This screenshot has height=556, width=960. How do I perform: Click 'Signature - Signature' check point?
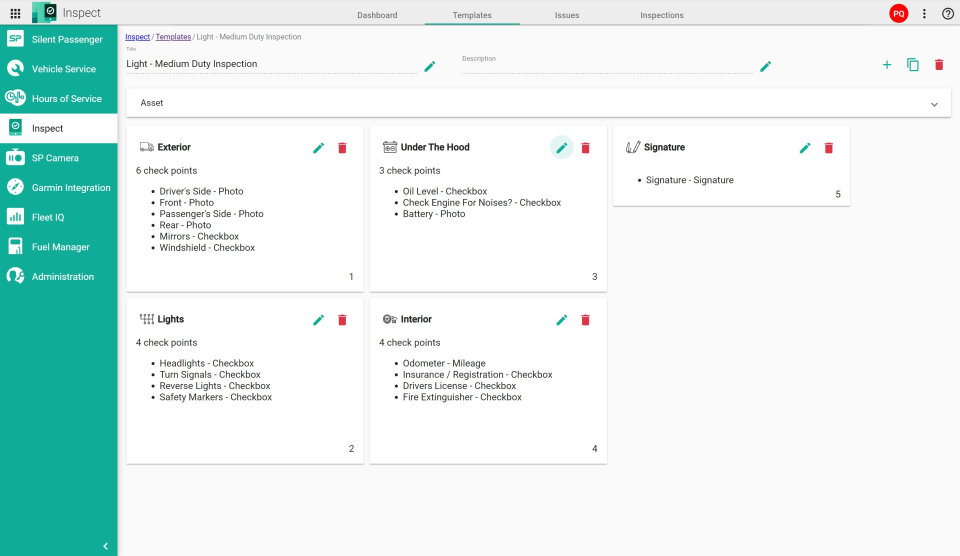coord(689,180)
